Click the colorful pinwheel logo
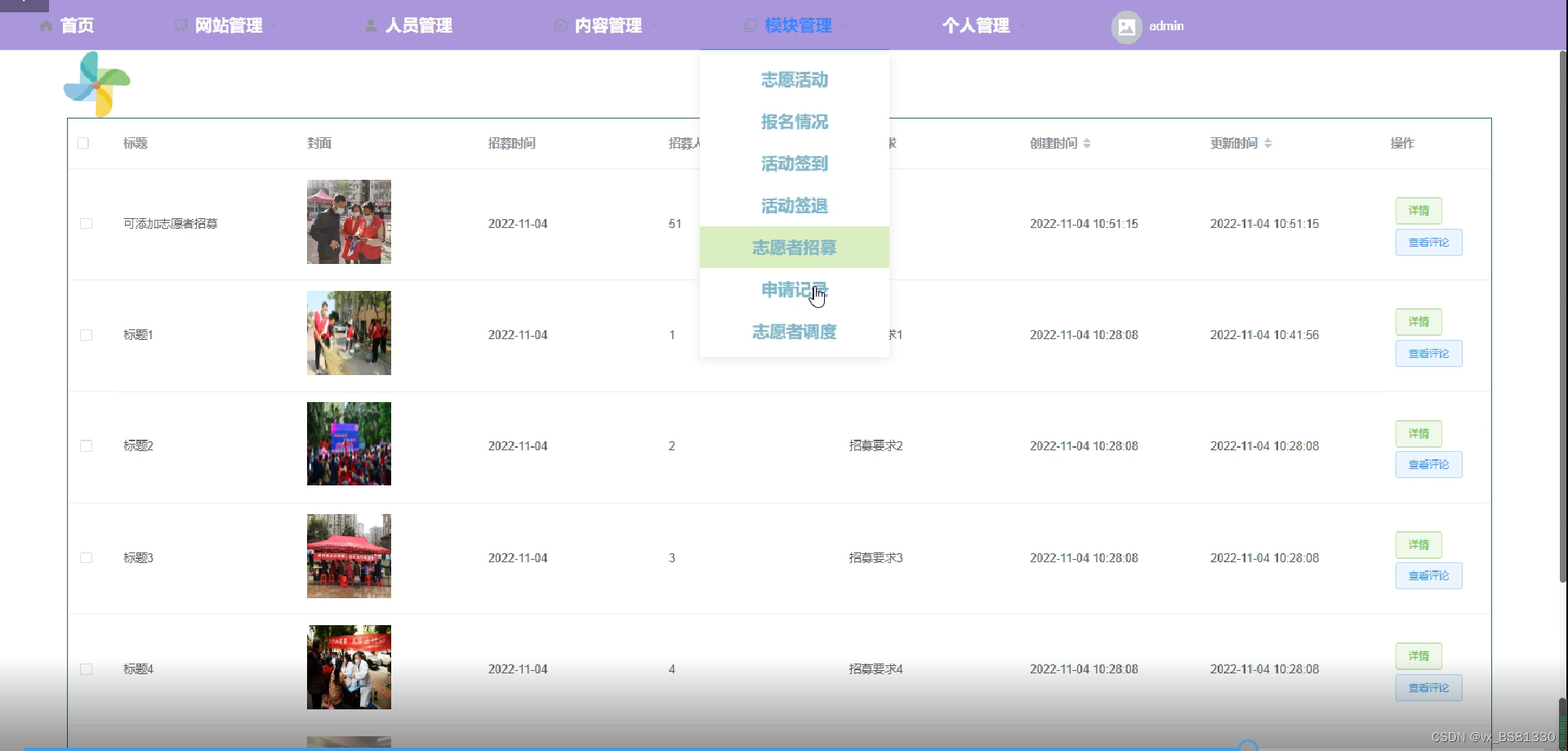This screenshot has width=1568, height=751. (97, 84)
